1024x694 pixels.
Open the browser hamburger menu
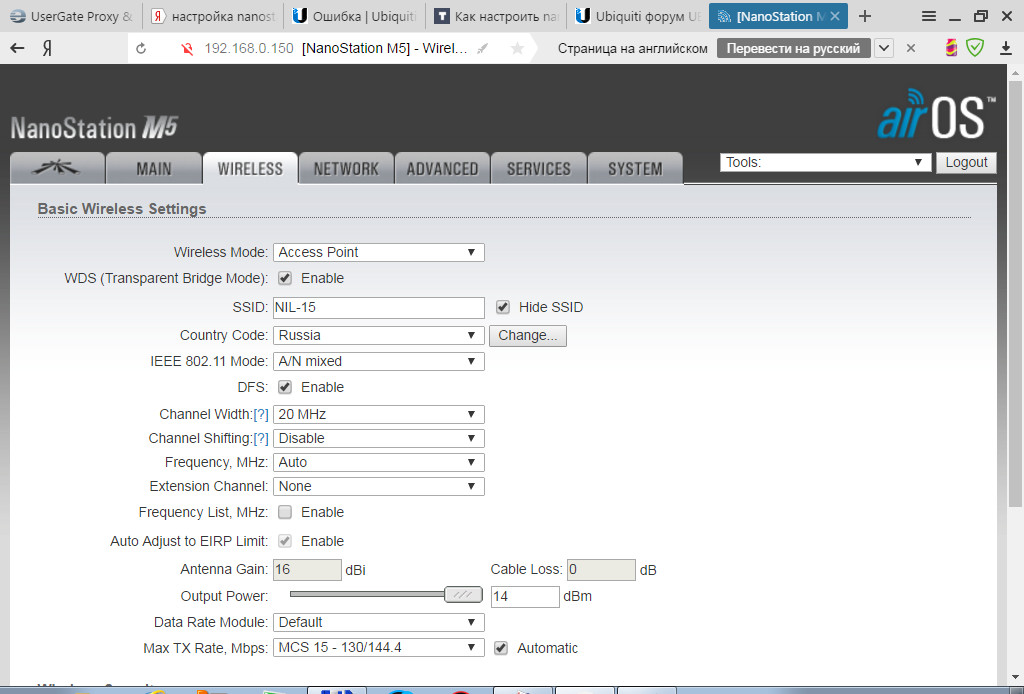(929, 16)
